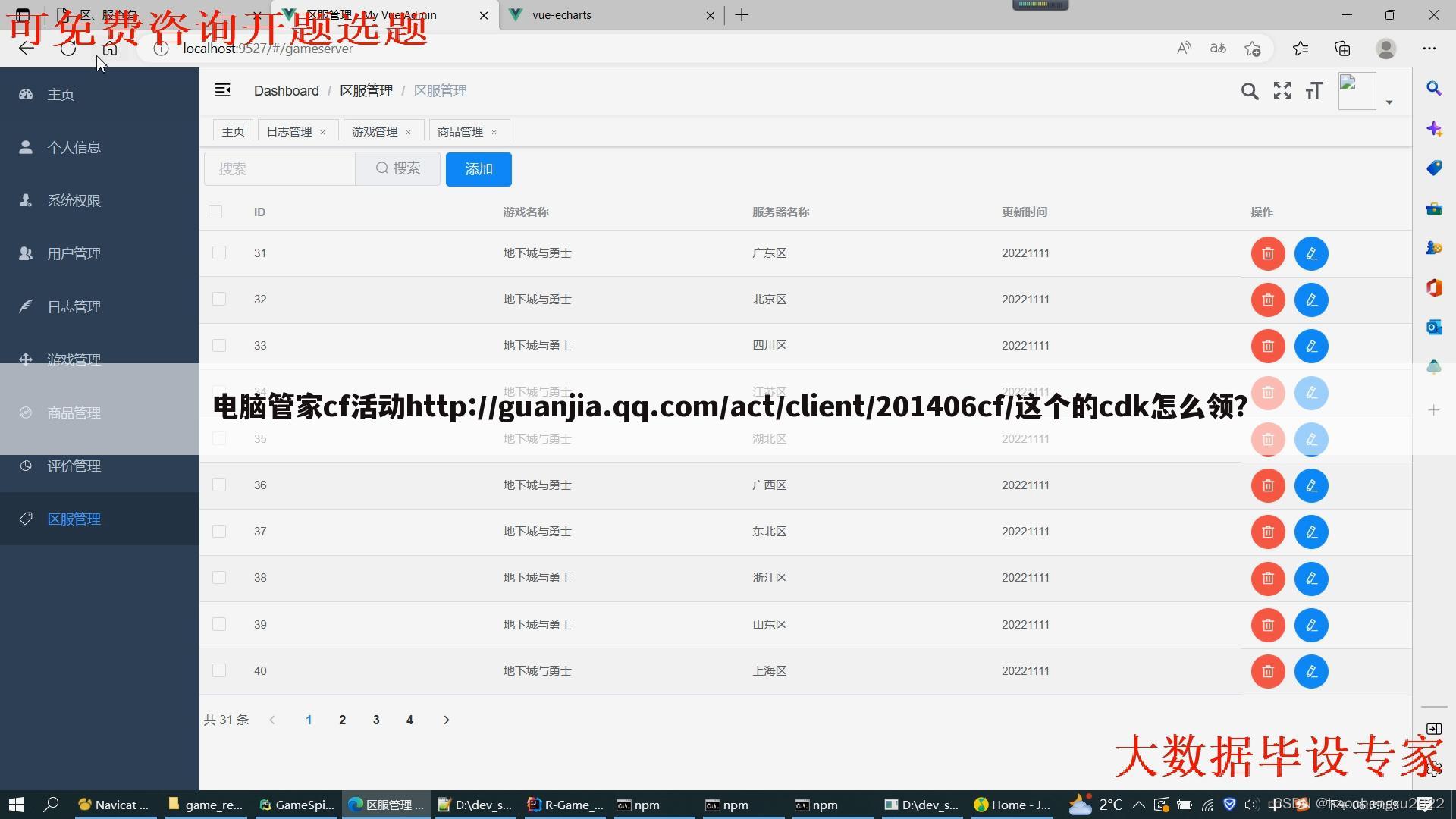This screenshot has width=1456, height=819.
Task: Go to pagination page 3
Action: pos(376,720)
